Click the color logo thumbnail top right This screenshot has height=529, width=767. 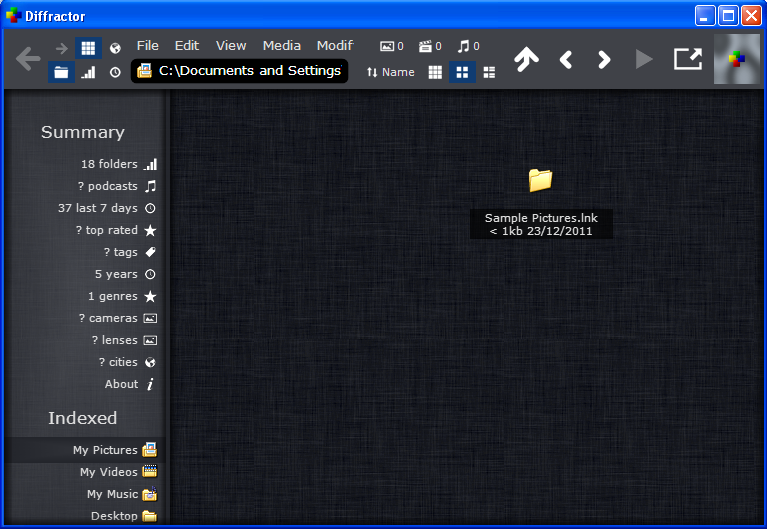coord(737,59)
